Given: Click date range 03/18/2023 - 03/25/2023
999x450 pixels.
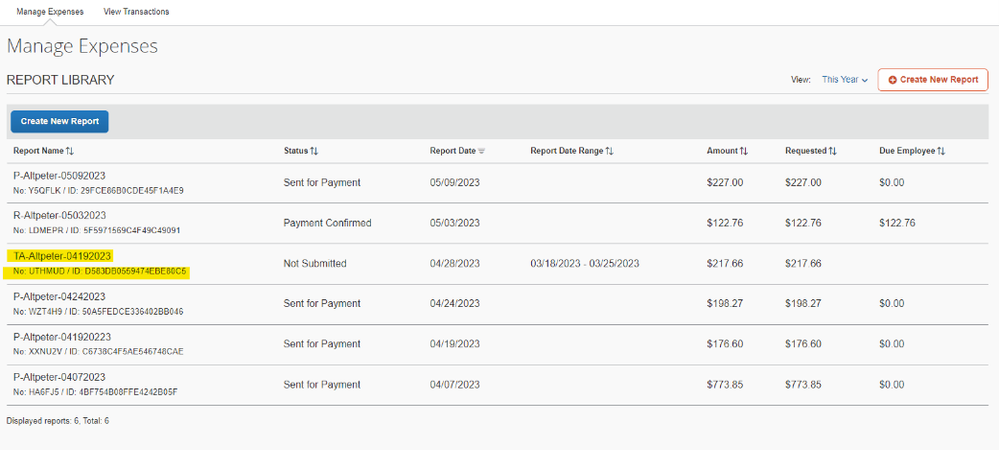Looking at the screenshot, I should tap(584, 263).
